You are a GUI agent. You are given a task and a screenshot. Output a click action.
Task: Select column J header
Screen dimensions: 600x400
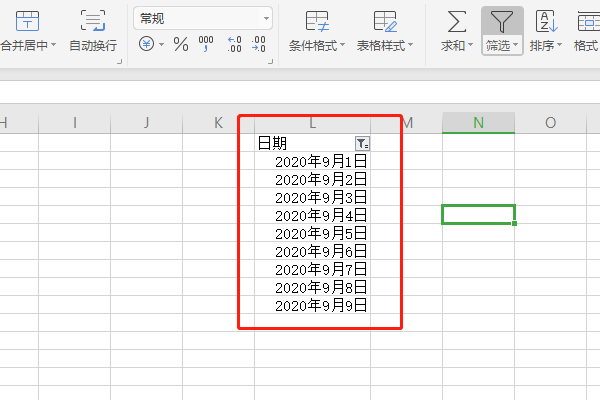[147, 123]
